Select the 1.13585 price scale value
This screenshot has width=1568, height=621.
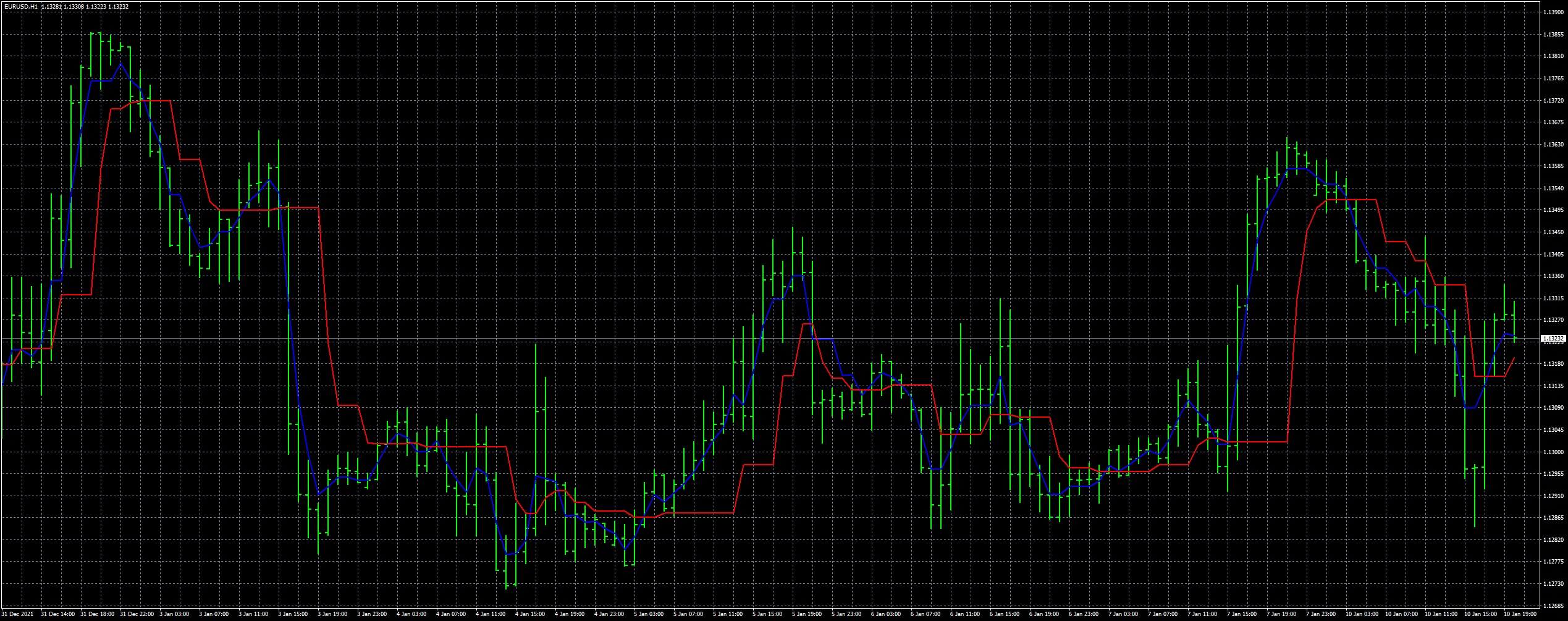pos(1553,166)
